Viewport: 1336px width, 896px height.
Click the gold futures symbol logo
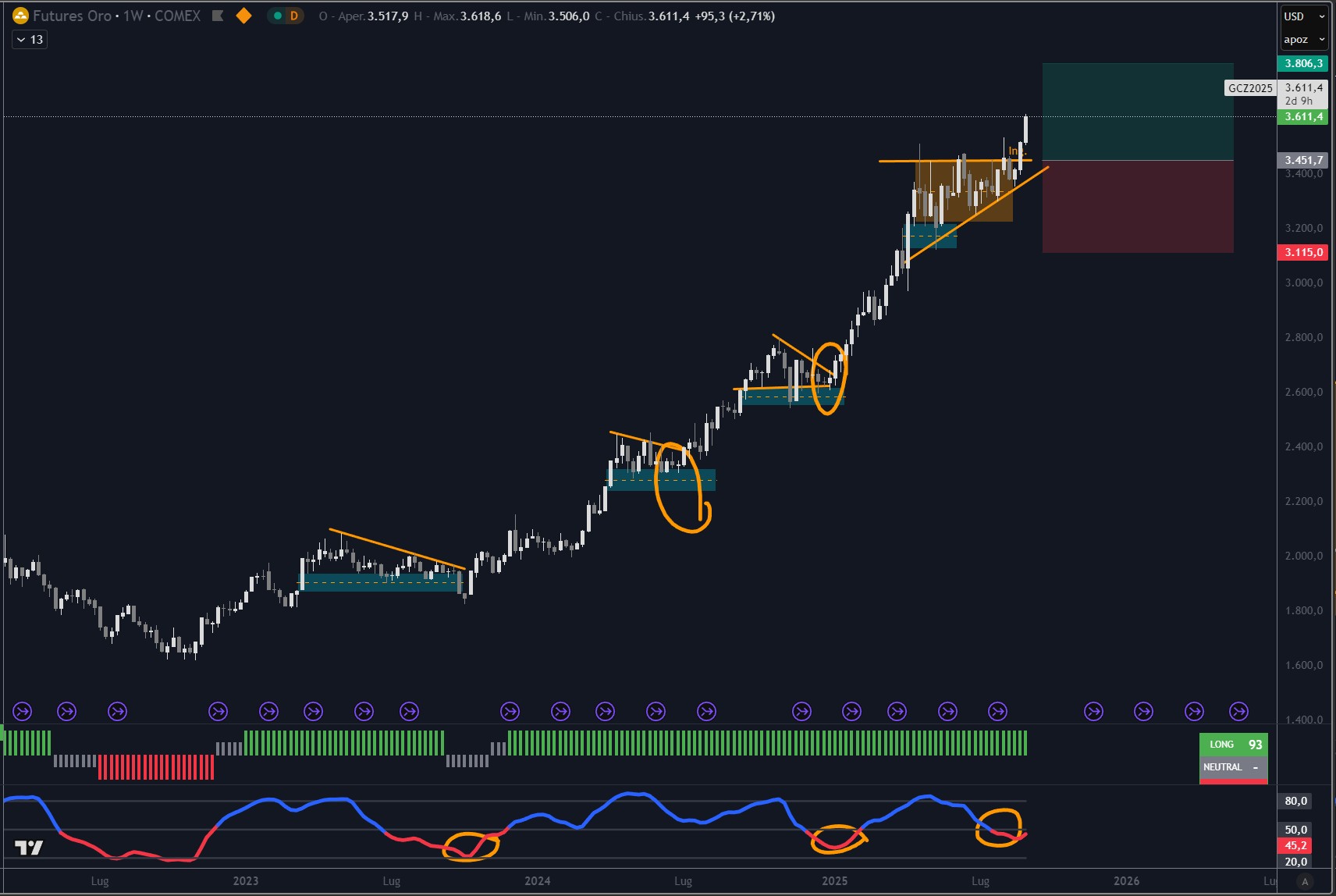20,16
